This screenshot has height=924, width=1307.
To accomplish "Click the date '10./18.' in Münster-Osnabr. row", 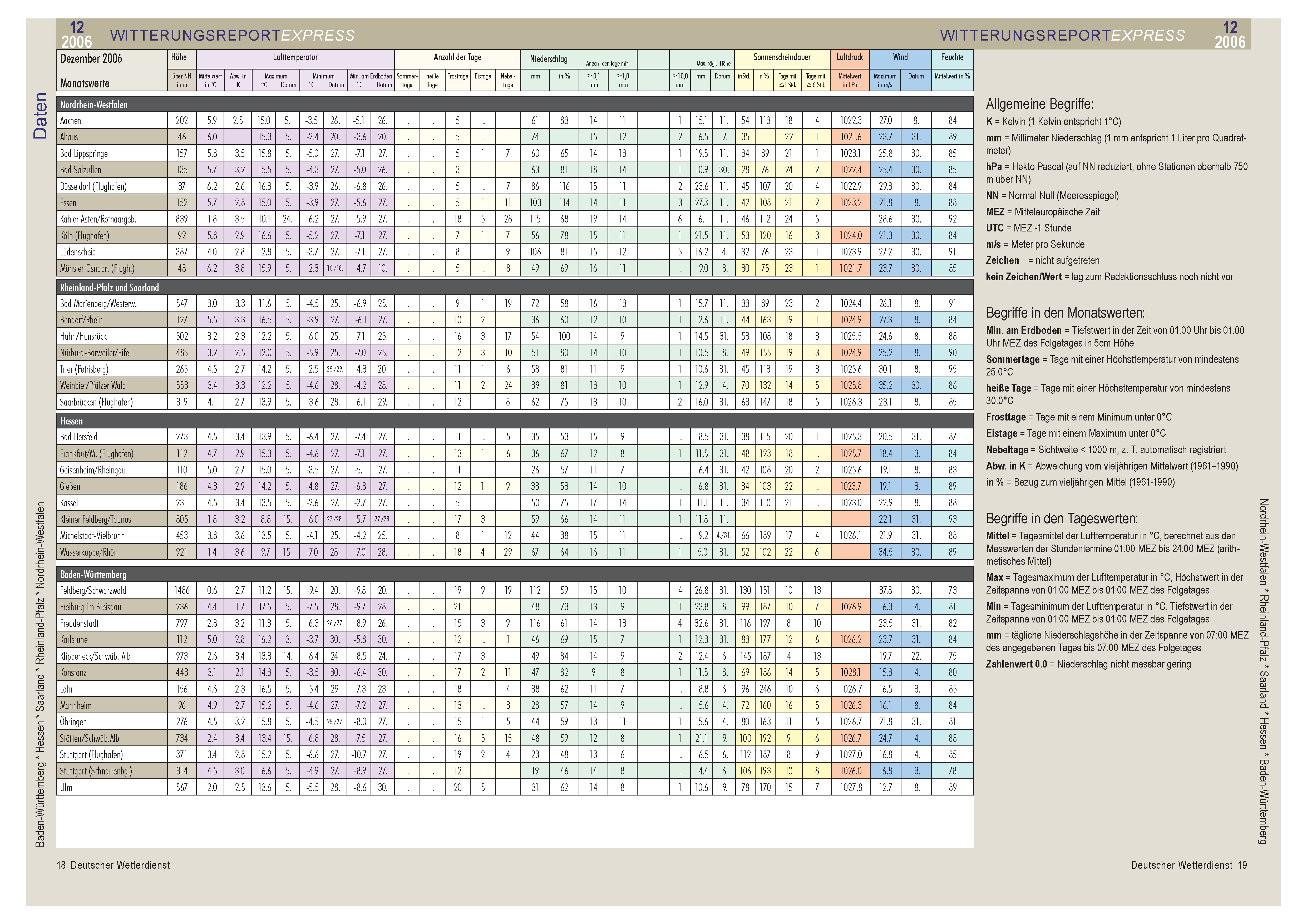I will (x=335, y=268).
